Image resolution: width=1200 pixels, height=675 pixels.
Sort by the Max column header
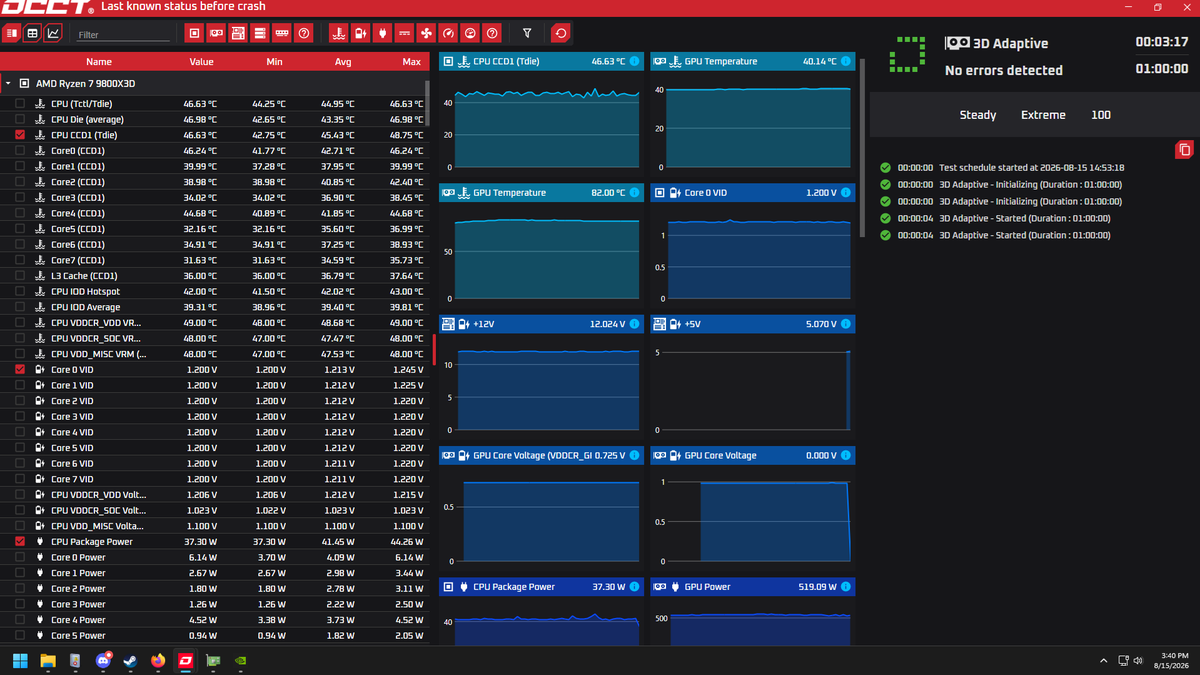tap(411, 62)
